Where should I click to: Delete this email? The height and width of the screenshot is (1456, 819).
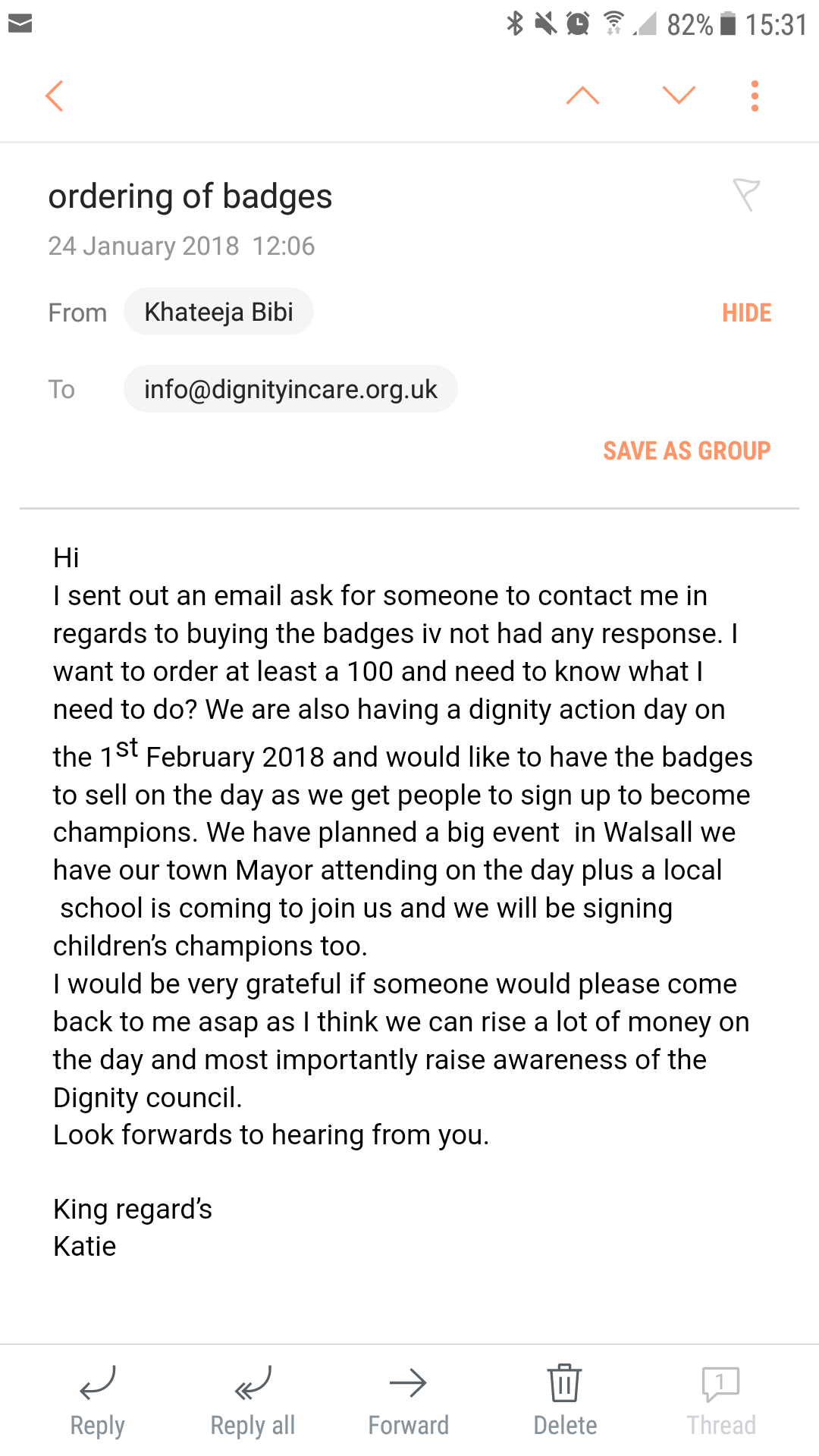(565, 1401)
